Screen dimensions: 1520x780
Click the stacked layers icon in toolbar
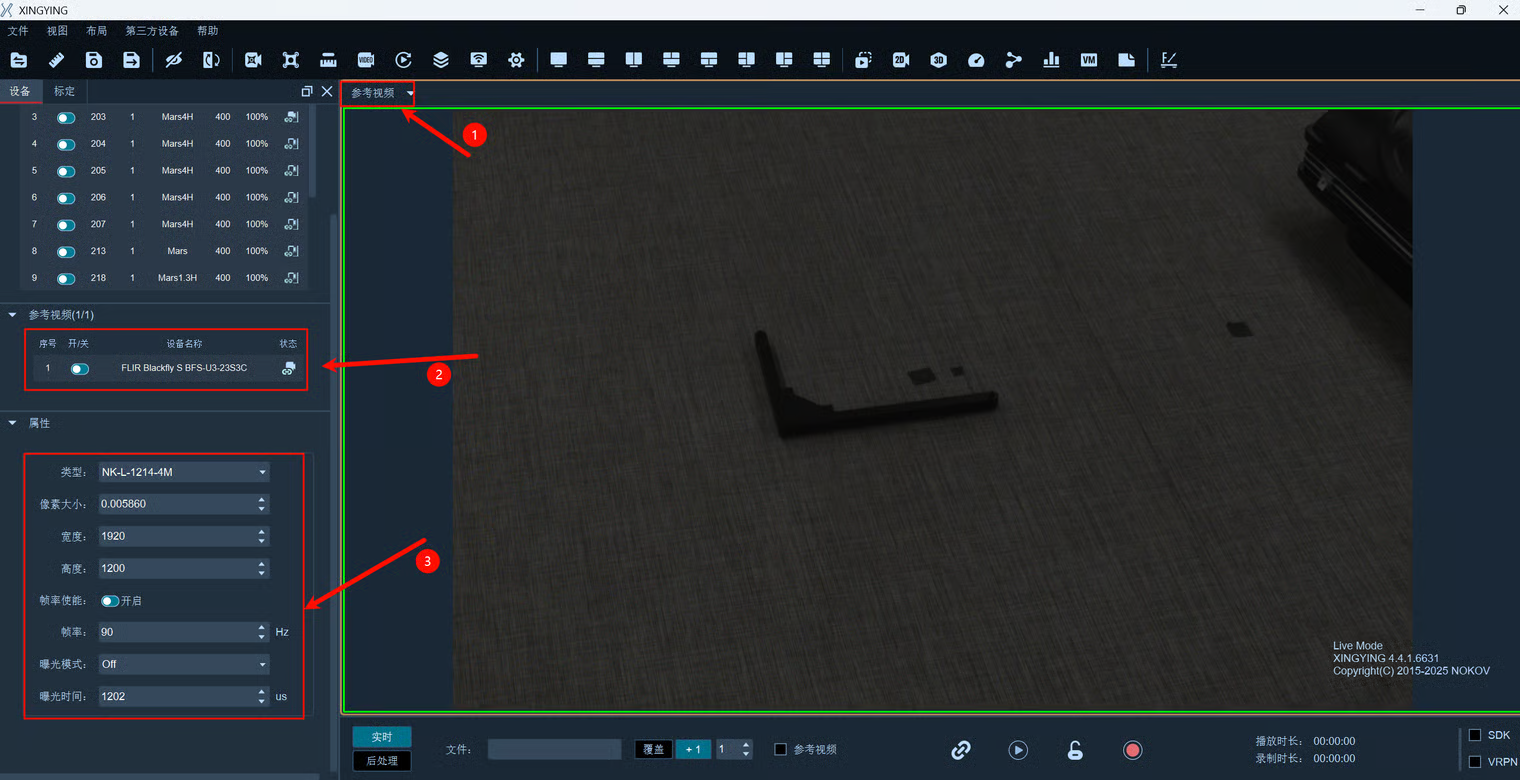click(441, 60)
